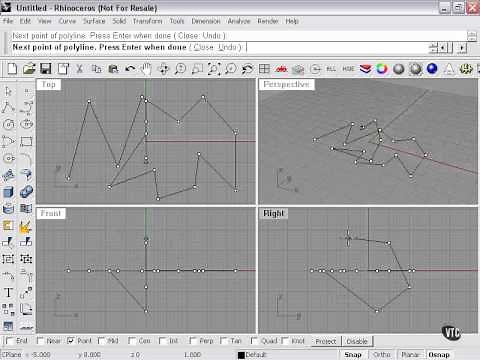Screen dimensions: 480x360
Task: Click the Perspective viewport title
Action: coord(286,84)
